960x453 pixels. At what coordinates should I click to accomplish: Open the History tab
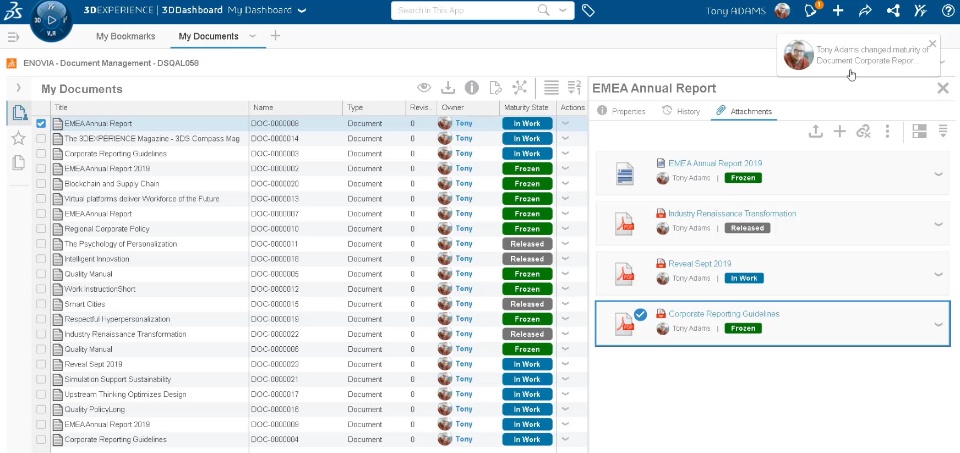680,111
